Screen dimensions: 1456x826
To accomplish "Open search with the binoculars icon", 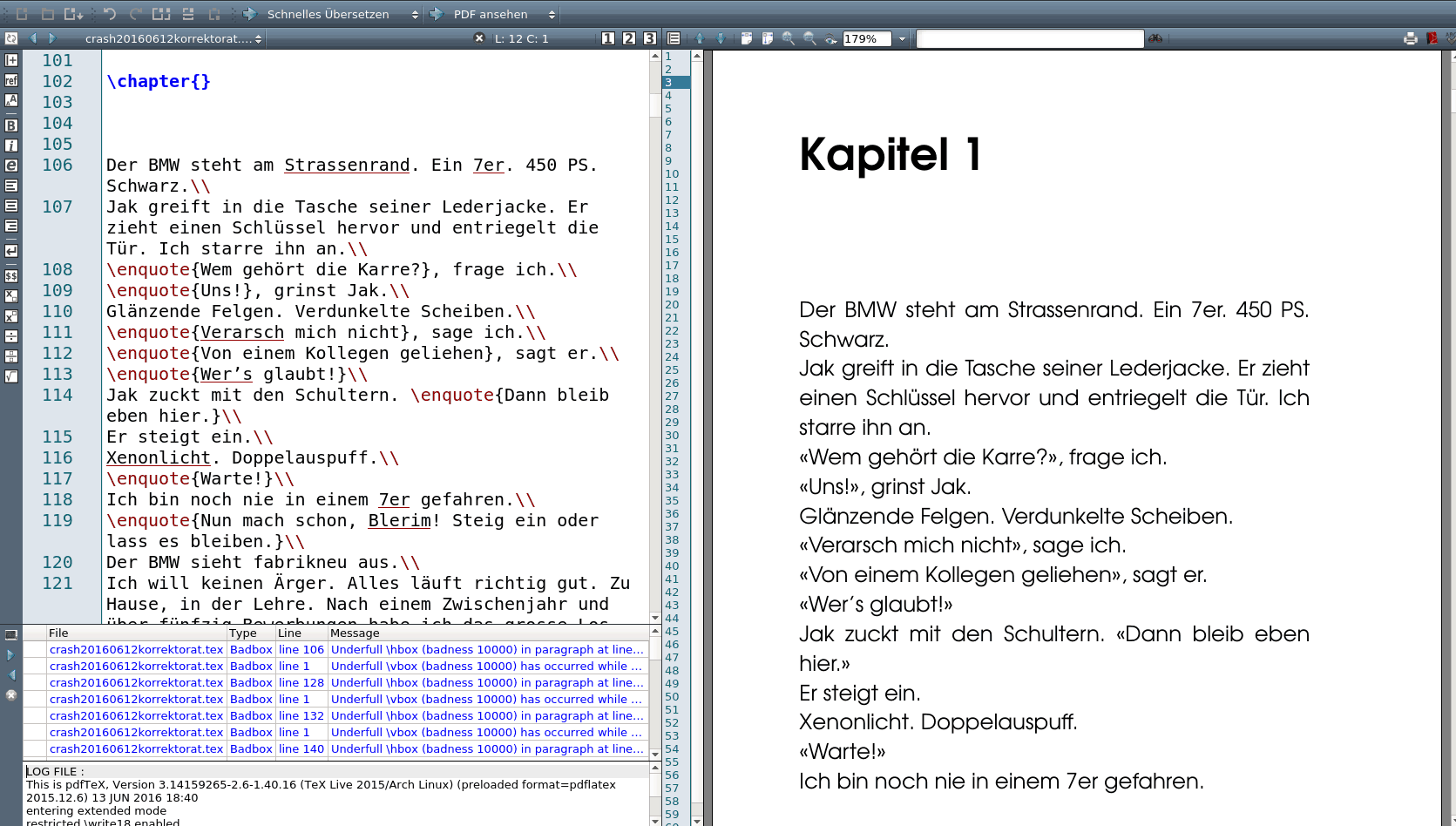I will (x=1156, y=38).
